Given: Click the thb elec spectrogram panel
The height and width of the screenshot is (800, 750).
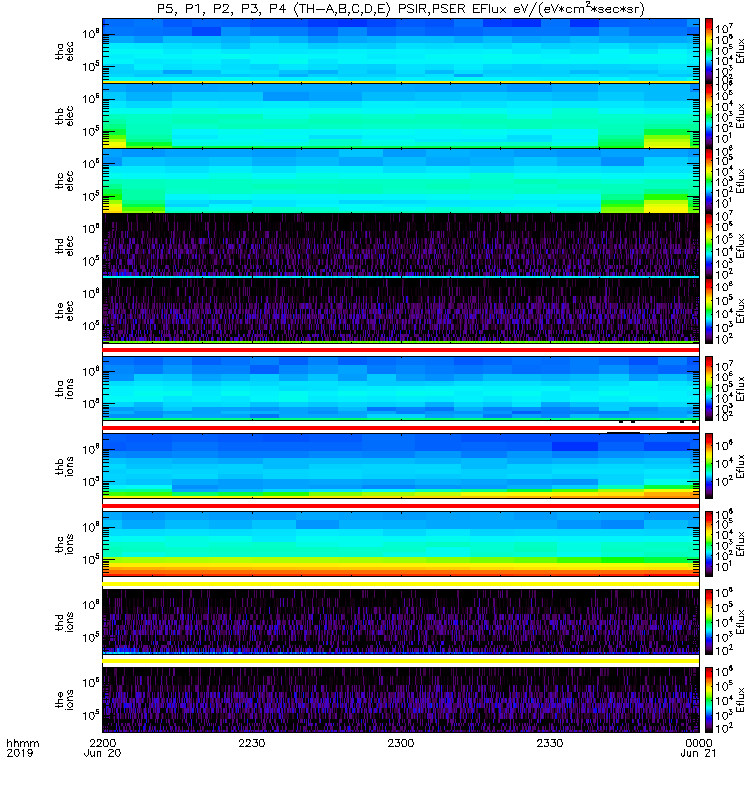Looking at the screenshot, I should coord(401,116).
